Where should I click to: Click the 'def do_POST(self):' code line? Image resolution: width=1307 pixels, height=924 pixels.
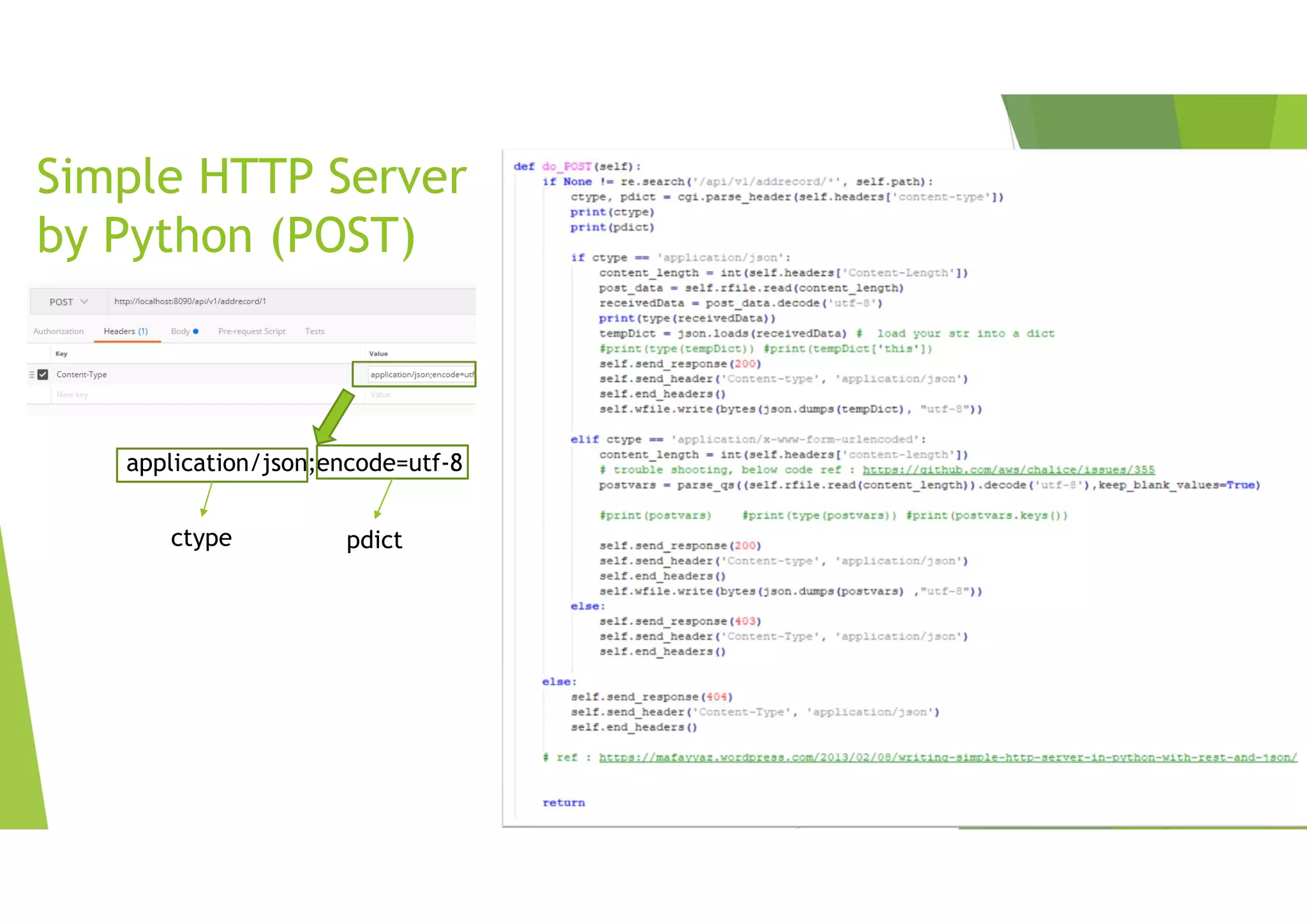click(577, 167)
